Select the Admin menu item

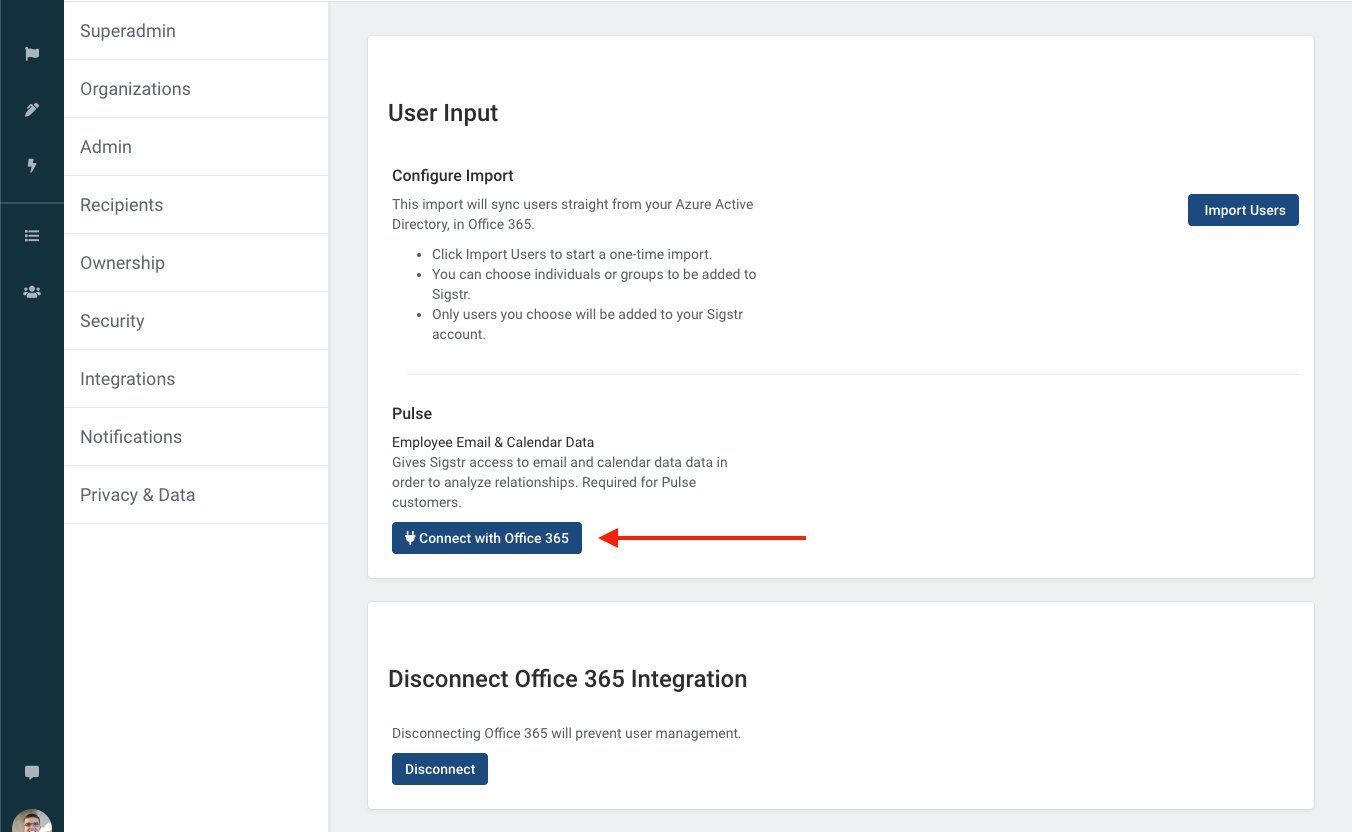point(196,147)
